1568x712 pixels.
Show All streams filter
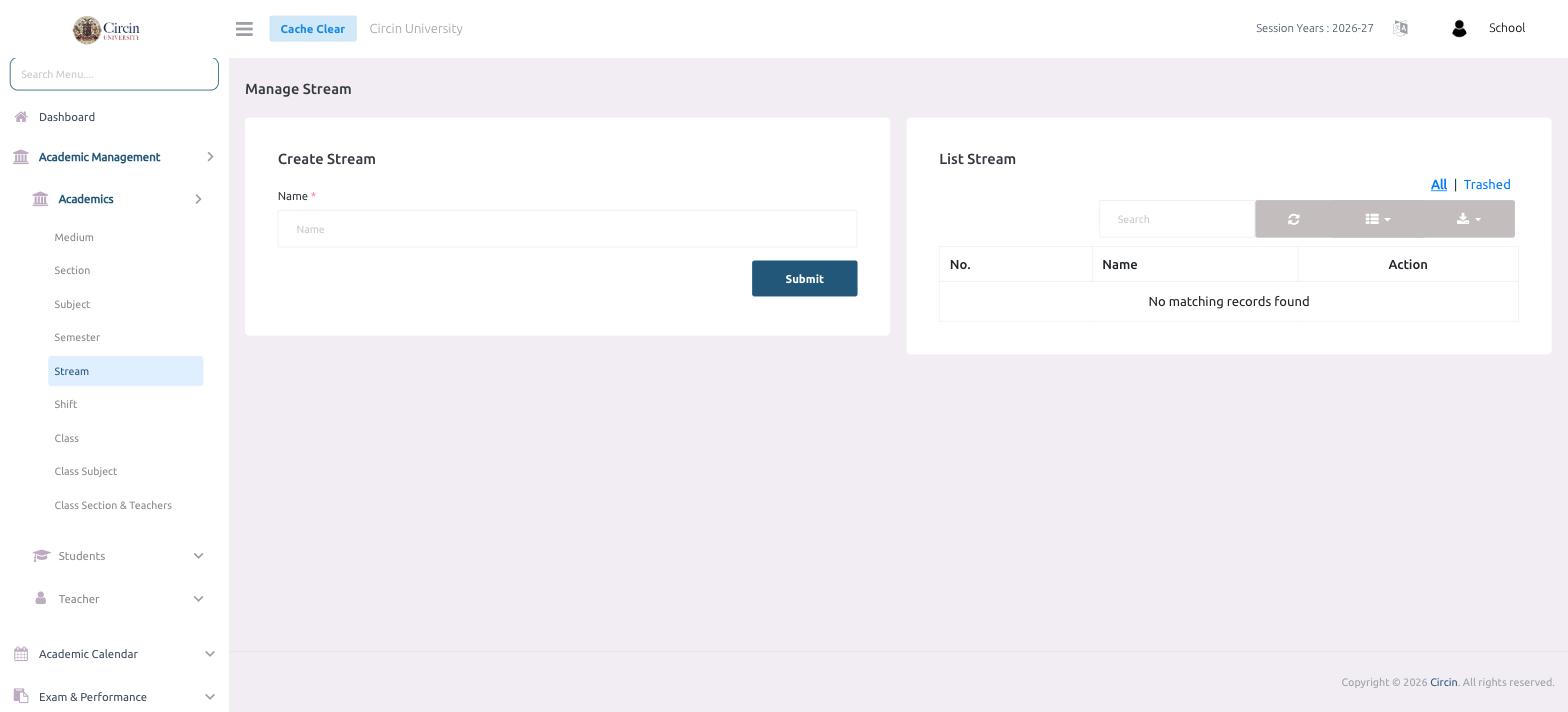(1439, 185)
